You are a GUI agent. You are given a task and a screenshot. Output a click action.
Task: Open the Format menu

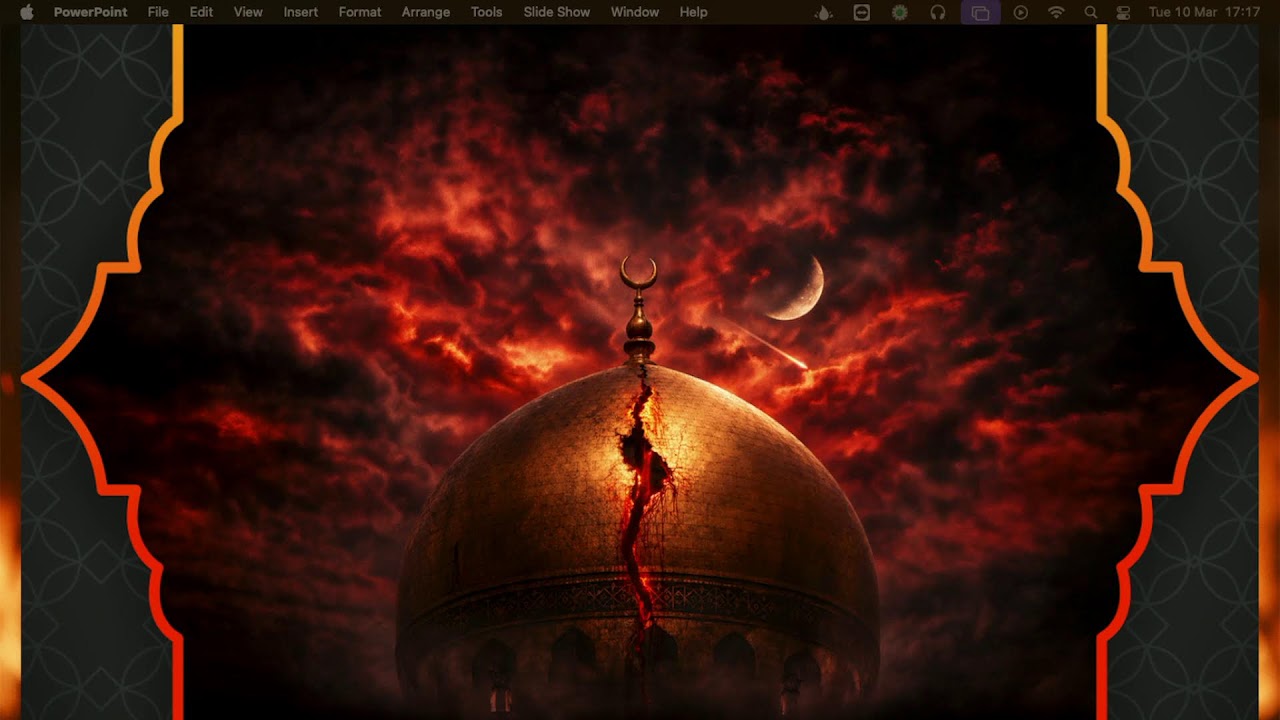point(360,12)
